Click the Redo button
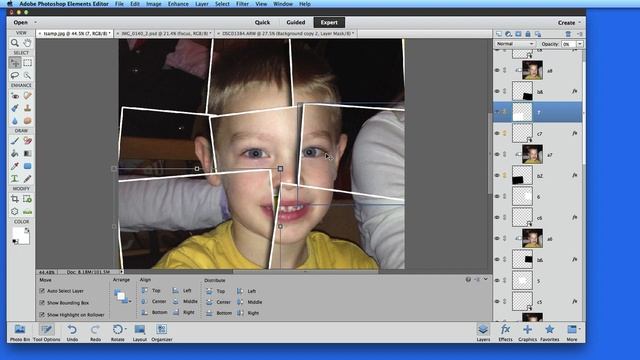 click(95, 332)
